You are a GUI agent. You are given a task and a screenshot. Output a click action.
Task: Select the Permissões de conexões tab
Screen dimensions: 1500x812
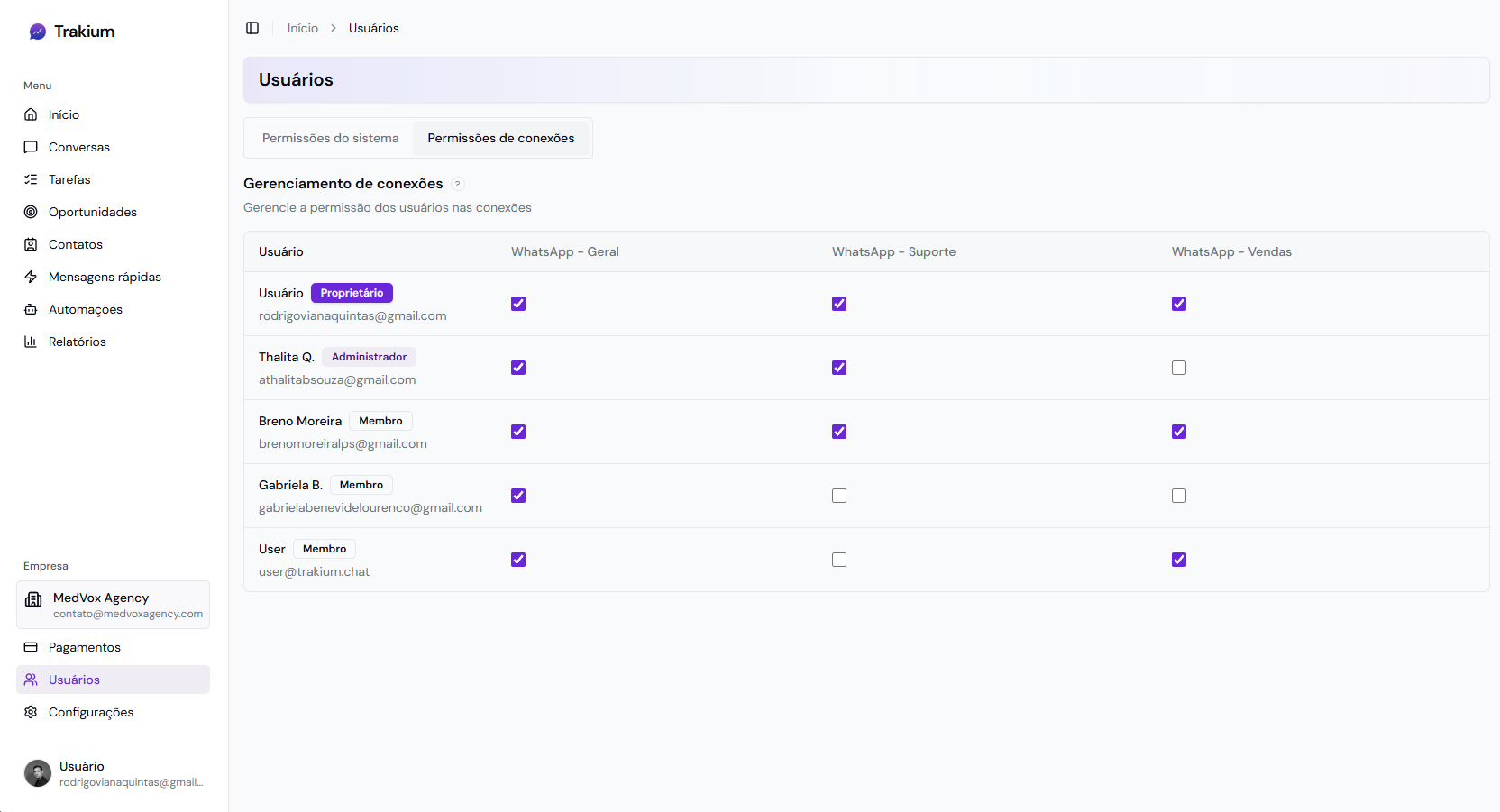click(500, 138)
